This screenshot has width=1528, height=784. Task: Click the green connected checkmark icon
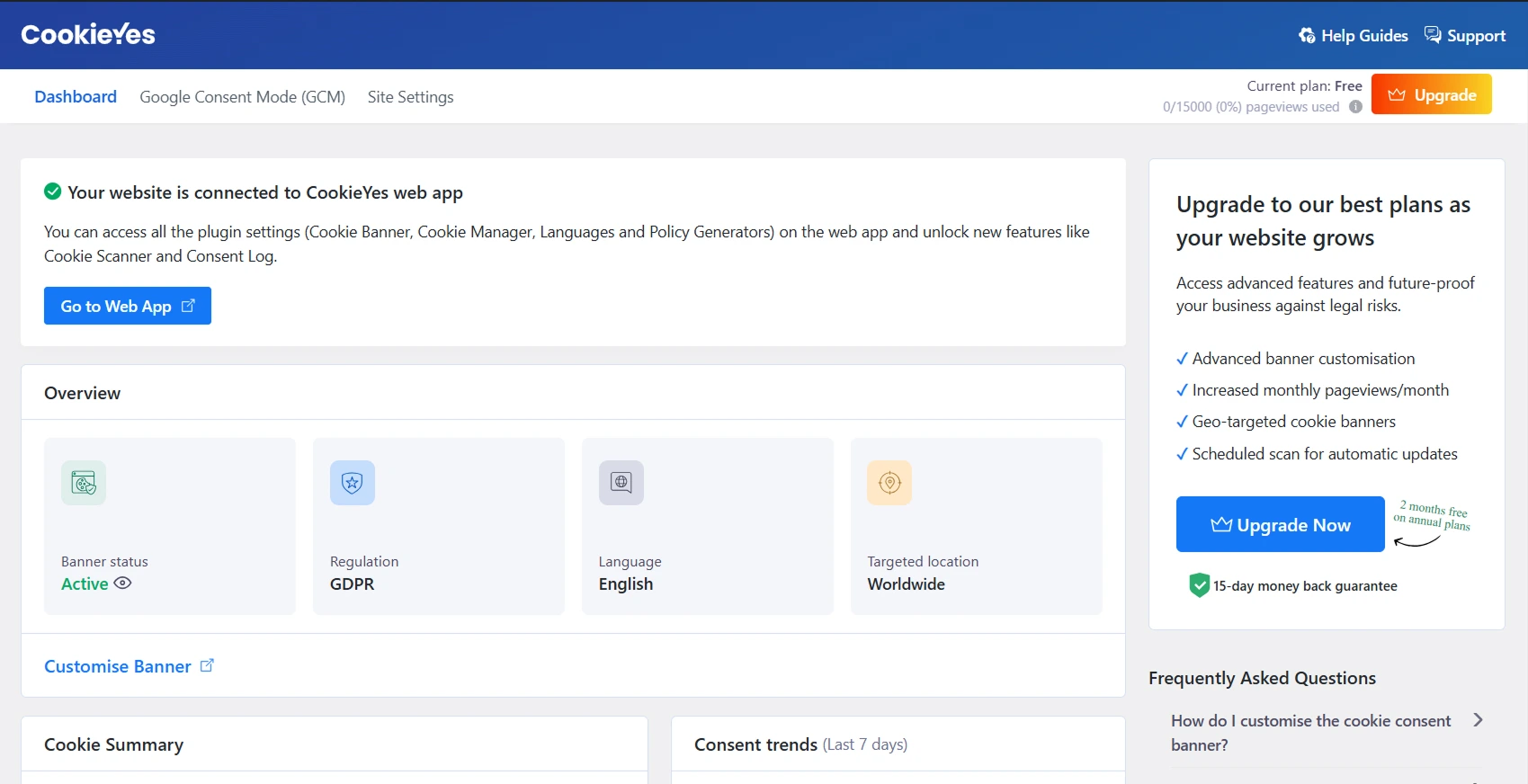tap(53, 192)
